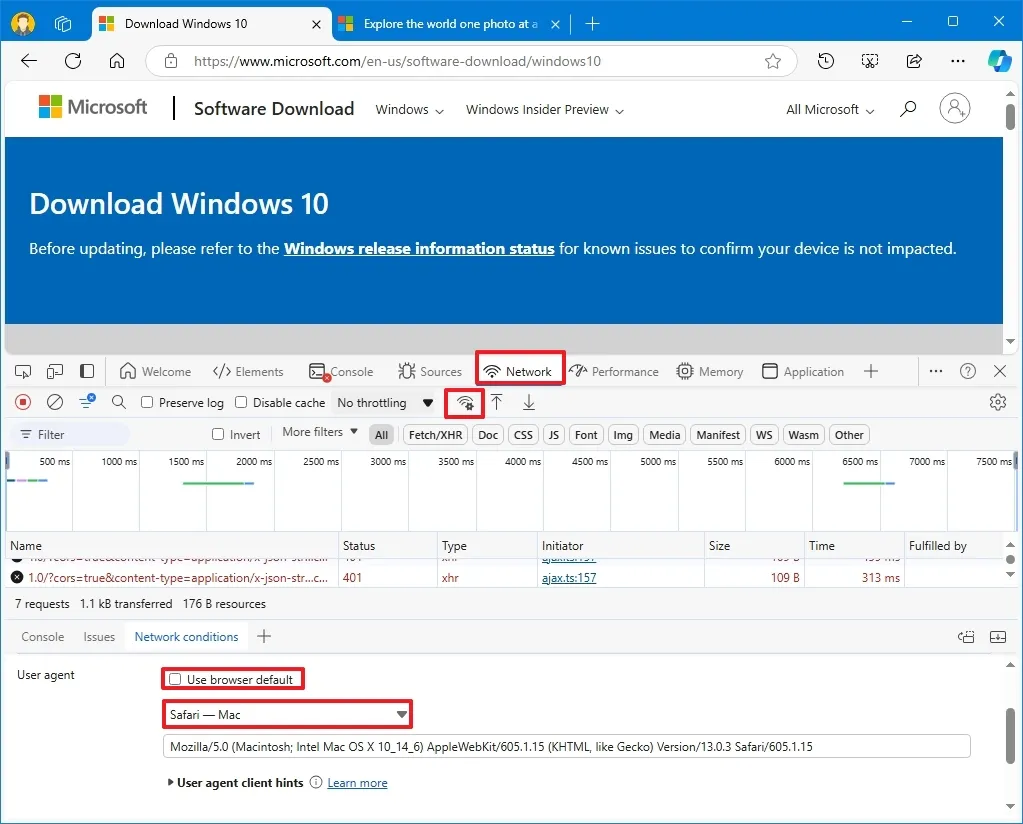The image size is (1023, 824).
Task: Open the Copilot icon in toolbar
Action: pos(999,61)
